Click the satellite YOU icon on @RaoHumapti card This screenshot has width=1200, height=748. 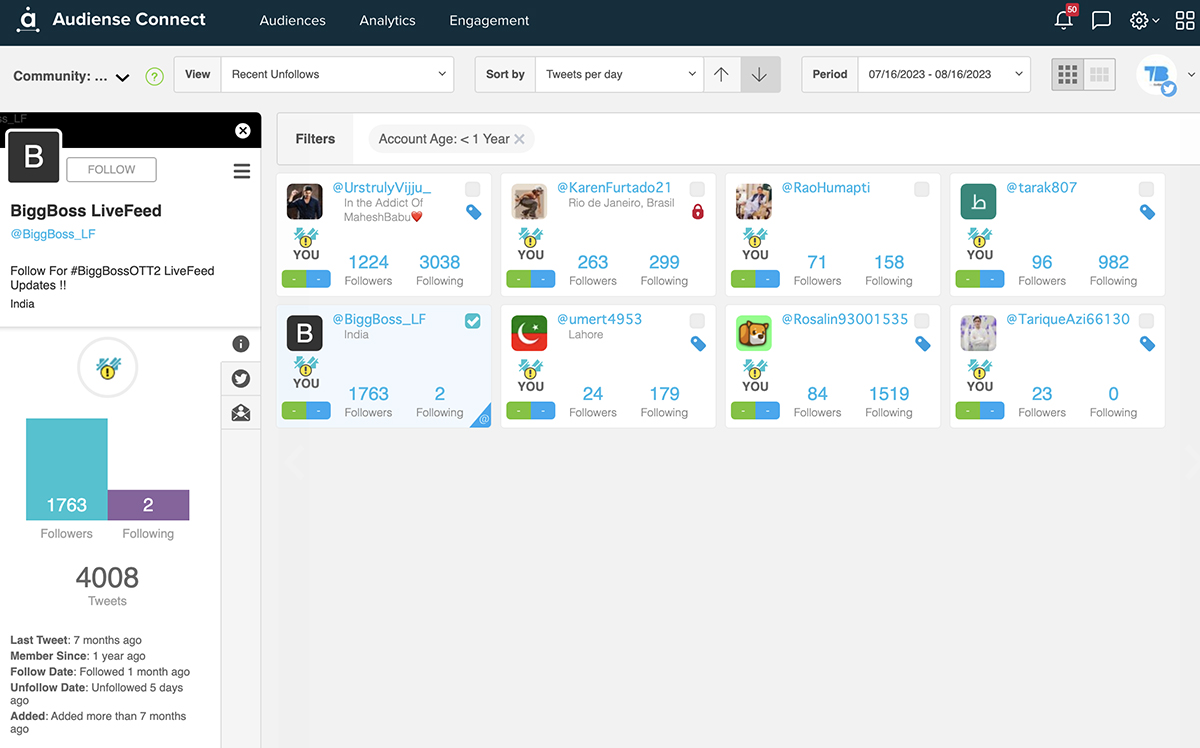755,245
